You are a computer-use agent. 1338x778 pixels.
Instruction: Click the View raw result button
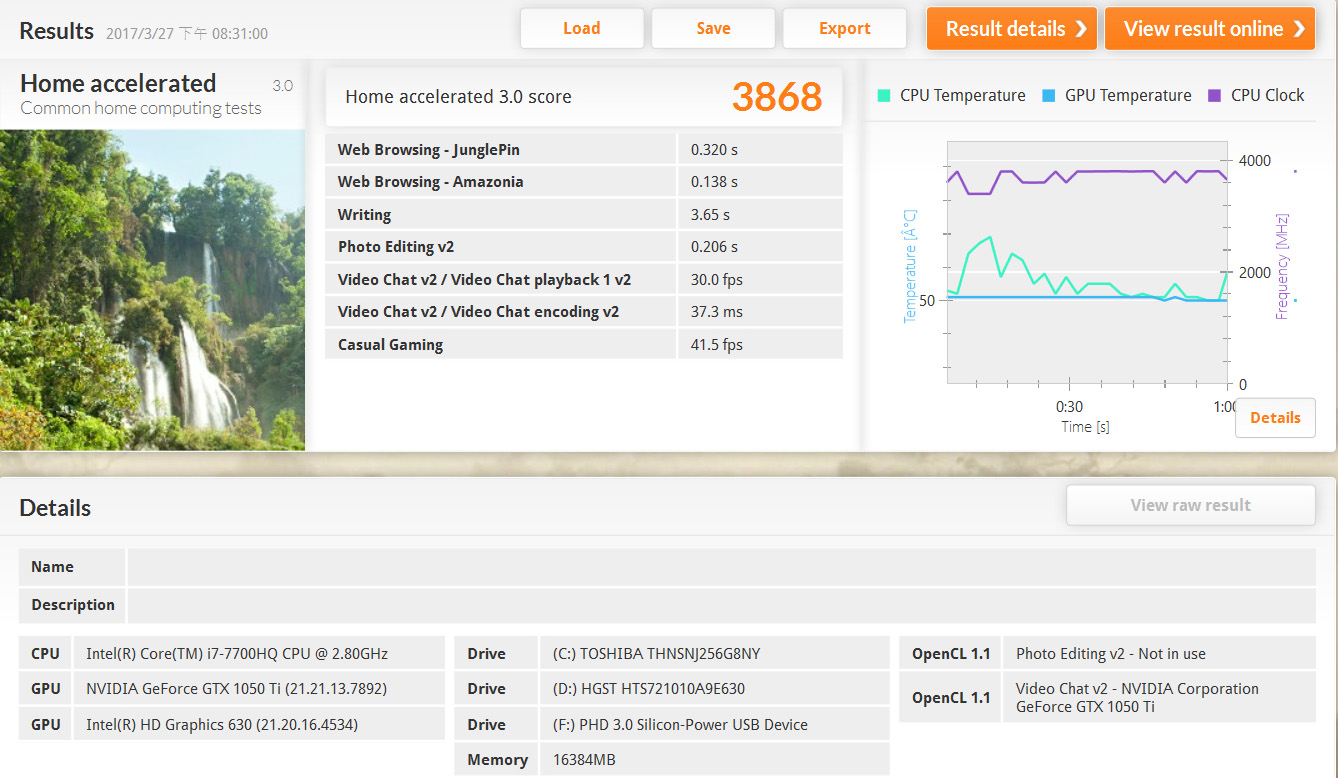click(1190, 505)
